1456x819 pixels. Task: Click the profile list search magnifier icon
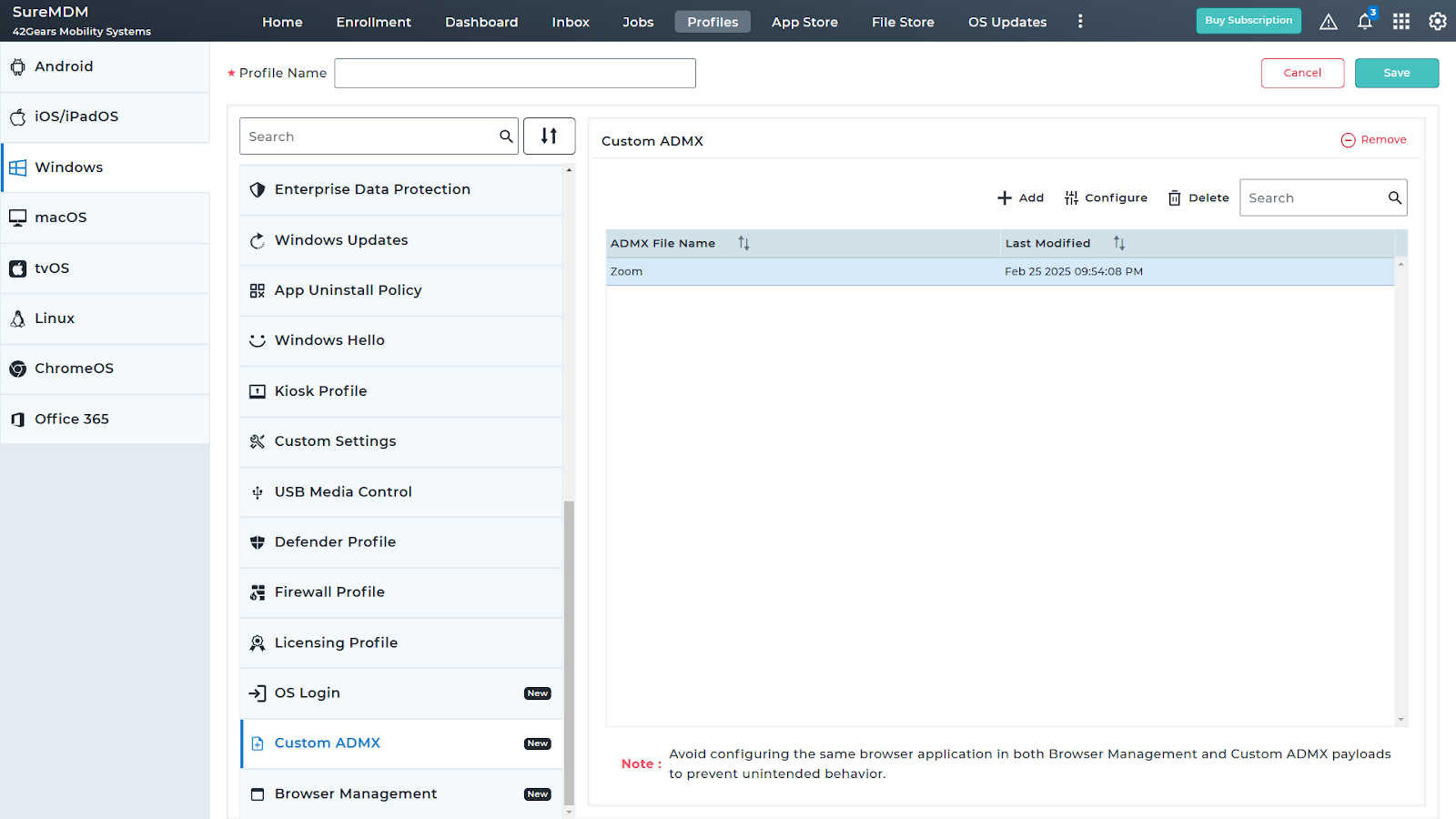(506, 136)
